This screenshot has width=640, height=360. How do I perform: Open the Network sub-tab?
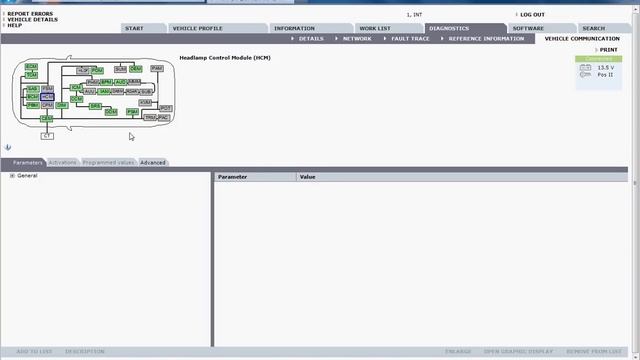tap(357, 38)
